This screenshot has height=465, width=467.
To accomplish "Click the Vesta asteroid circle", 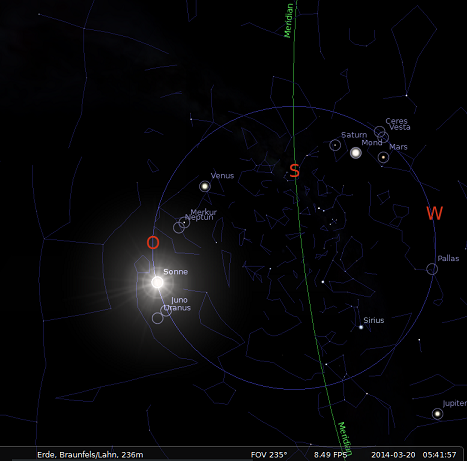I will click(383, 137).
